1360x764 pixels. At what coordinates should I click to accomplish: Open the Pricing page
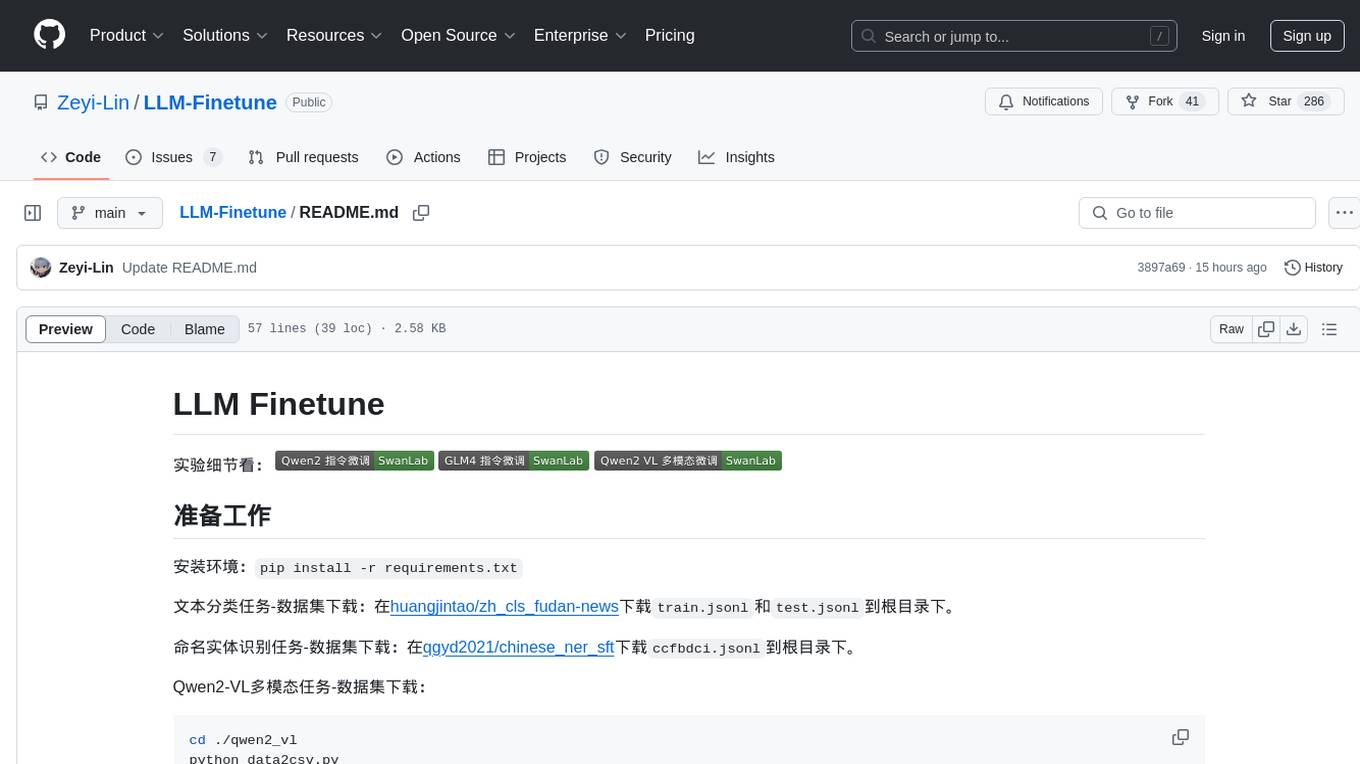coord(670,35)
